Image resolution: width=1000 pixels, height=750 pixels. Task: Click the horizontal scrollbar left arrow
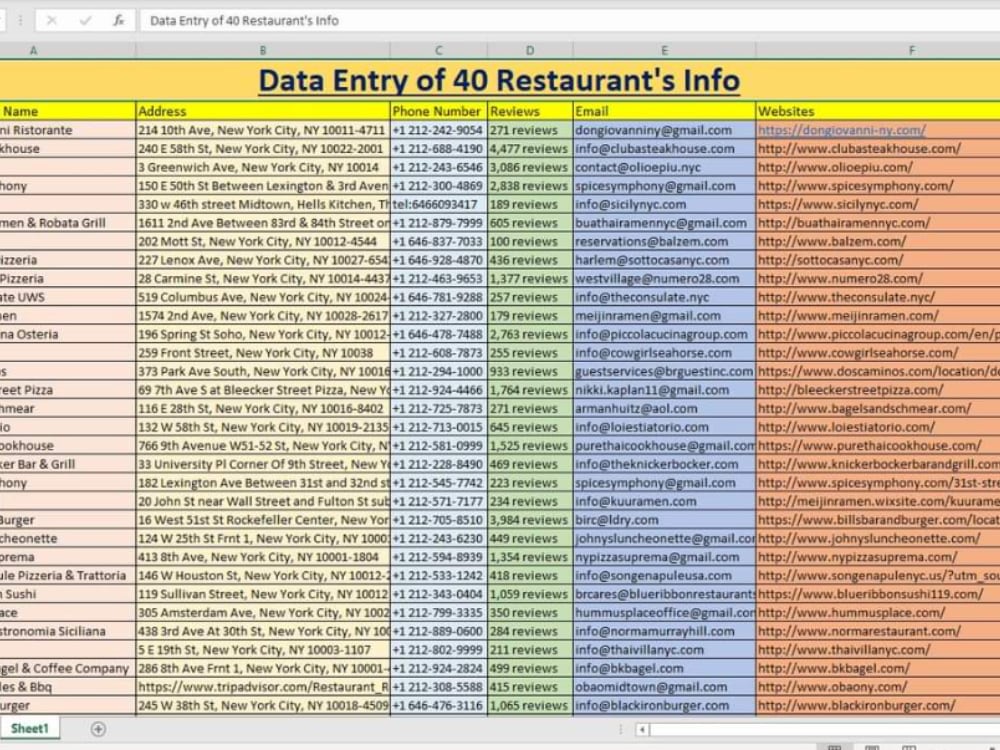642,729
